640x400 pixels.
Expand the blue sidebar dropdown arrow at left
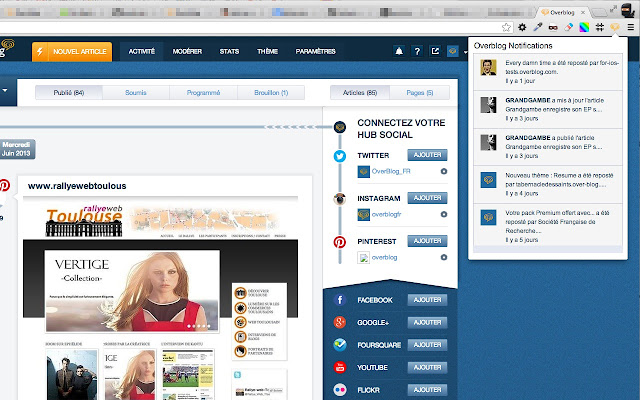[5, 90]
